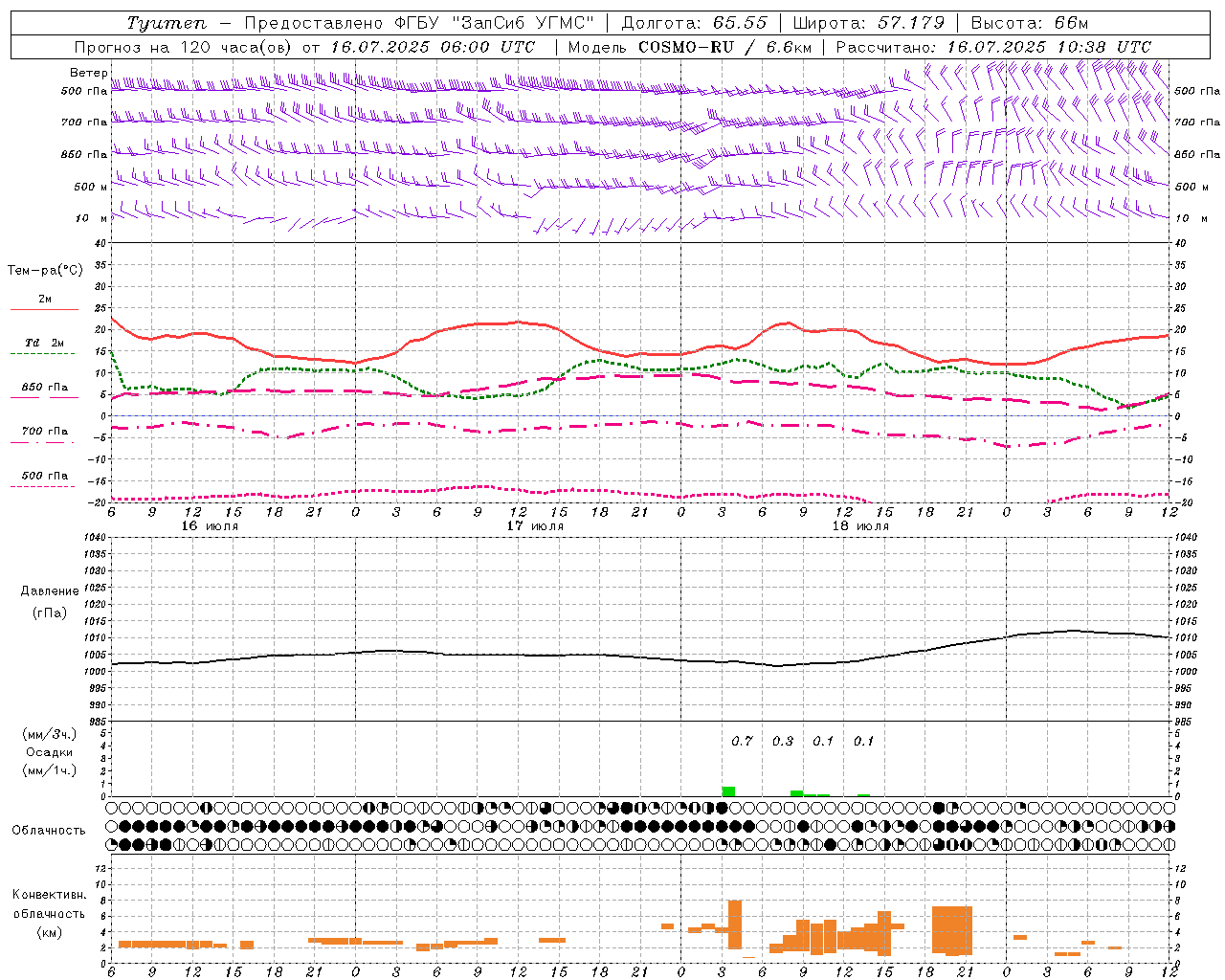Click the '10 м' wind level label at left
Viewport: 1225px width, 980px height.
pyautogui.click(x=92, y=218)
